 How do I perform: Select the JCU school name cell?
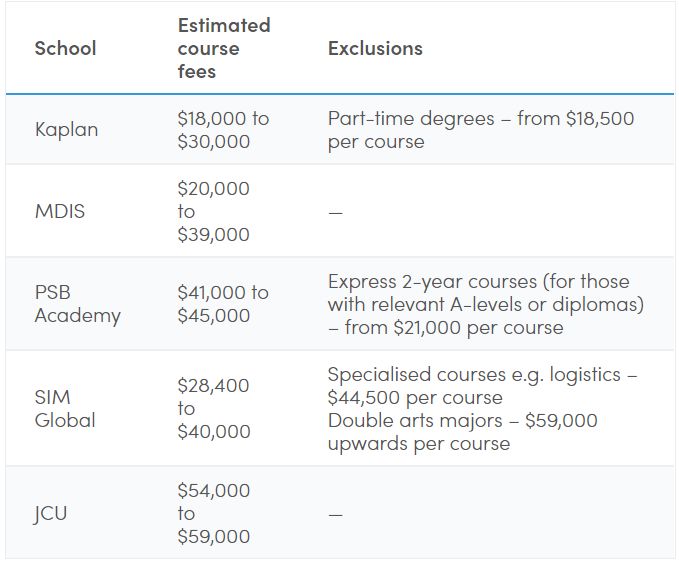(x=52, y=514)
